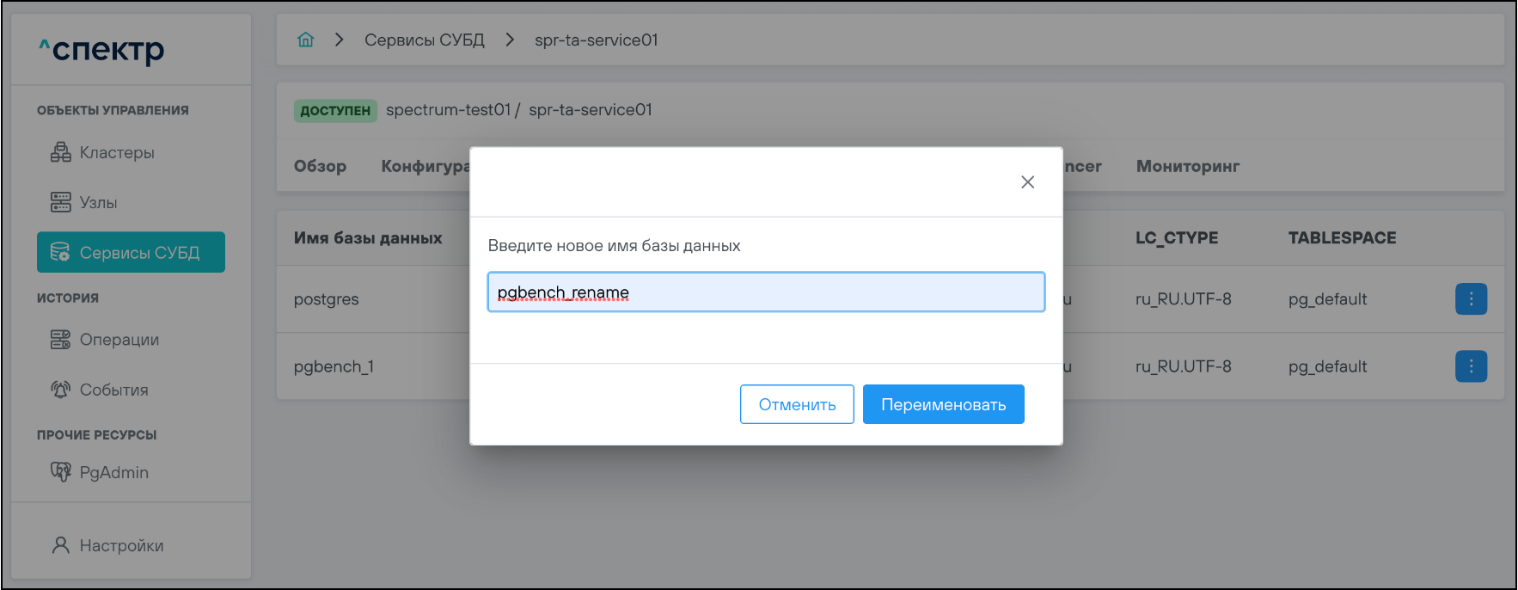
Task: Click the Events (События) bell icon
Action: pos(61,390)
